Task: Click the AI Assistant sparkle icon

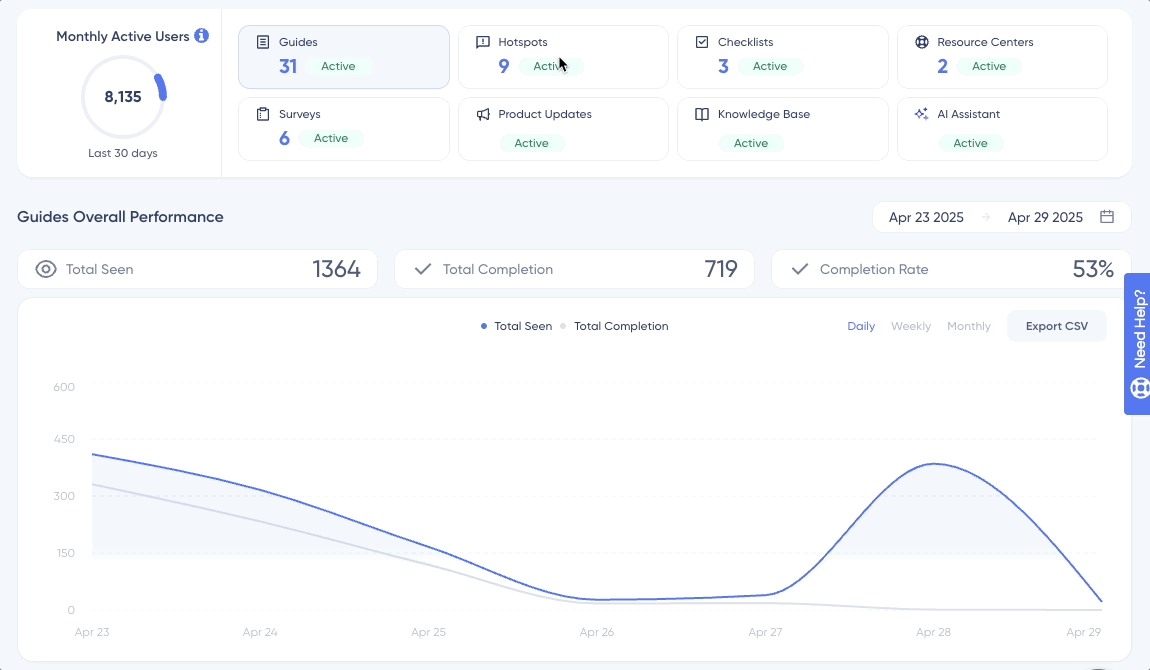Action: click(921, 114)
